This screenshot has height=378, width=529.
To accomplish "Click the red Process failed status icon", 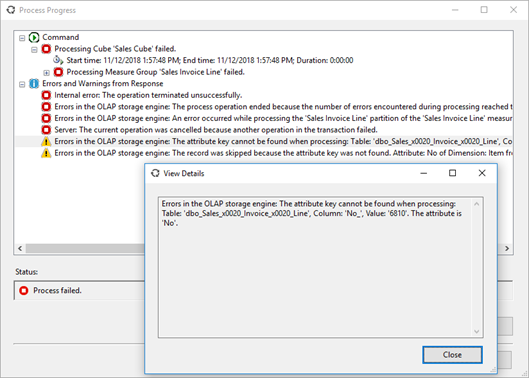I will 24,291.
